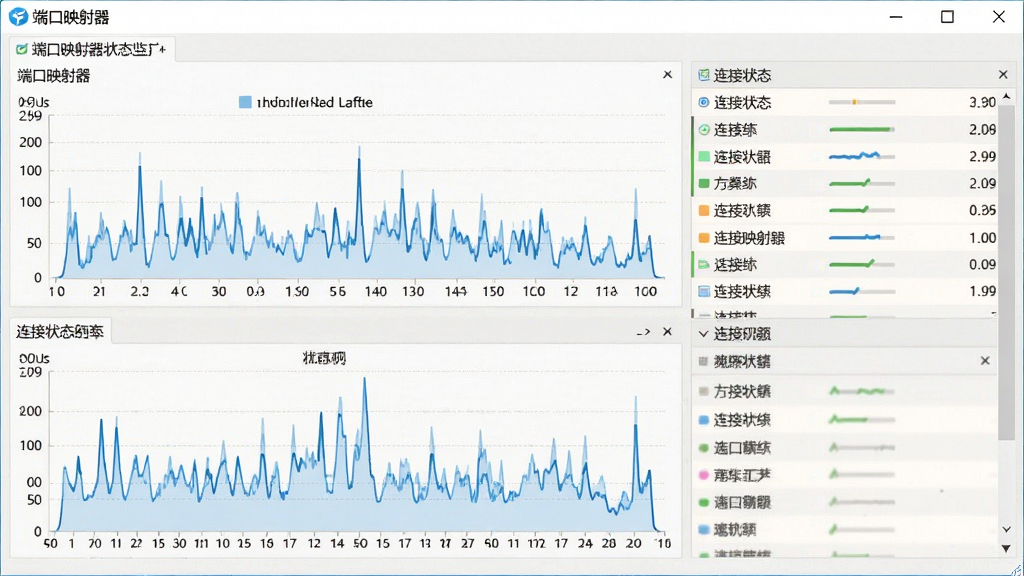Click the arrow button on lower chart header
Viewport: 1024px width, 576px height.
point(643,332)
